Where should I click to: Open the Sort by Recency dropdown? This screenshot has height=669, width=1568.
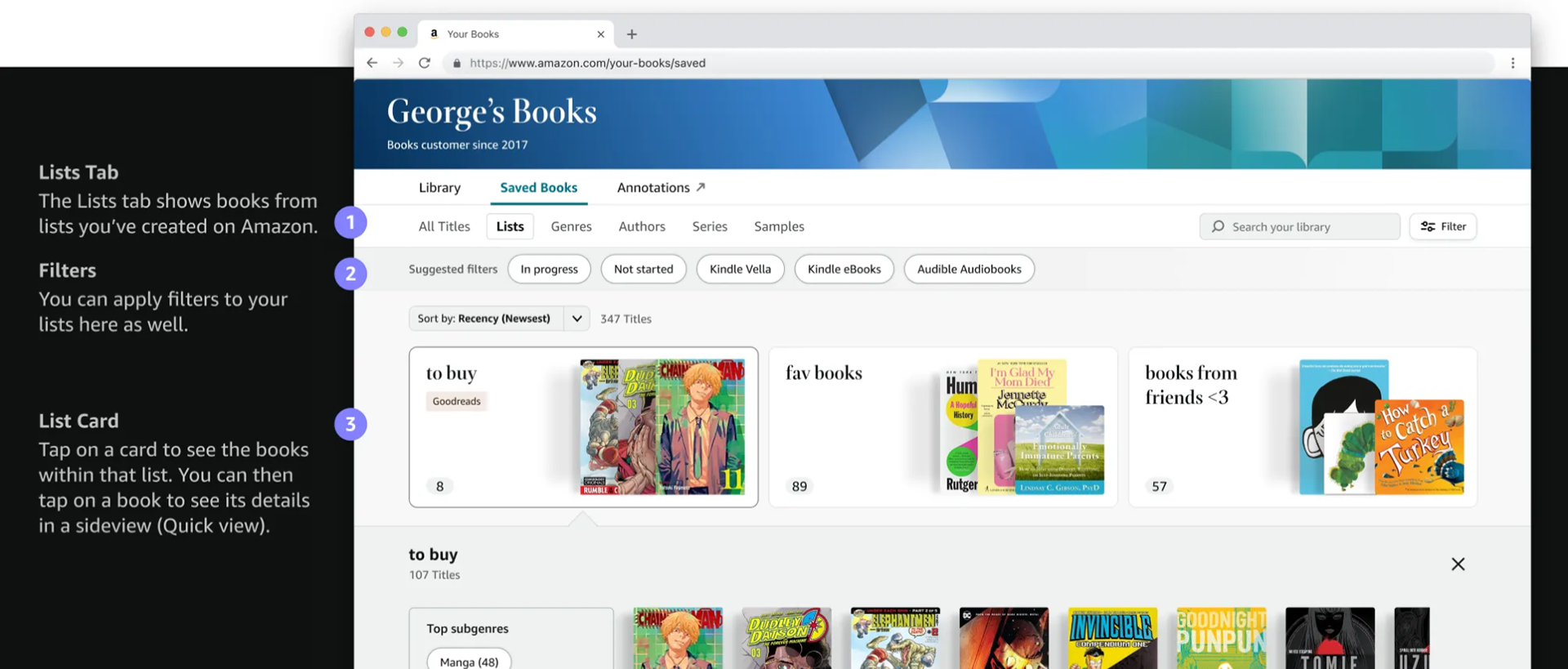pyautogui.click(x=499, y=319)
